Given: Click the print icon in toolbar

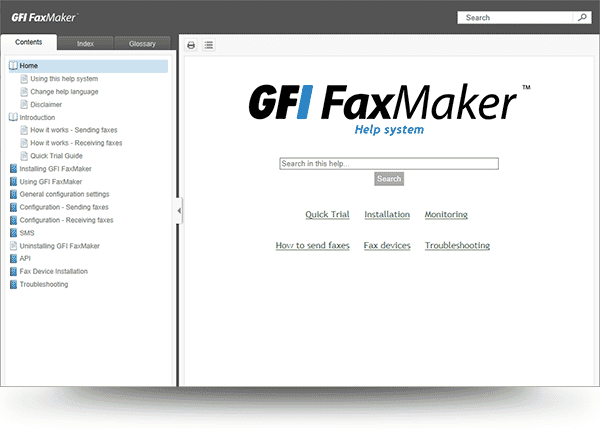Looking at the screenshot, I should click(191, 46).
